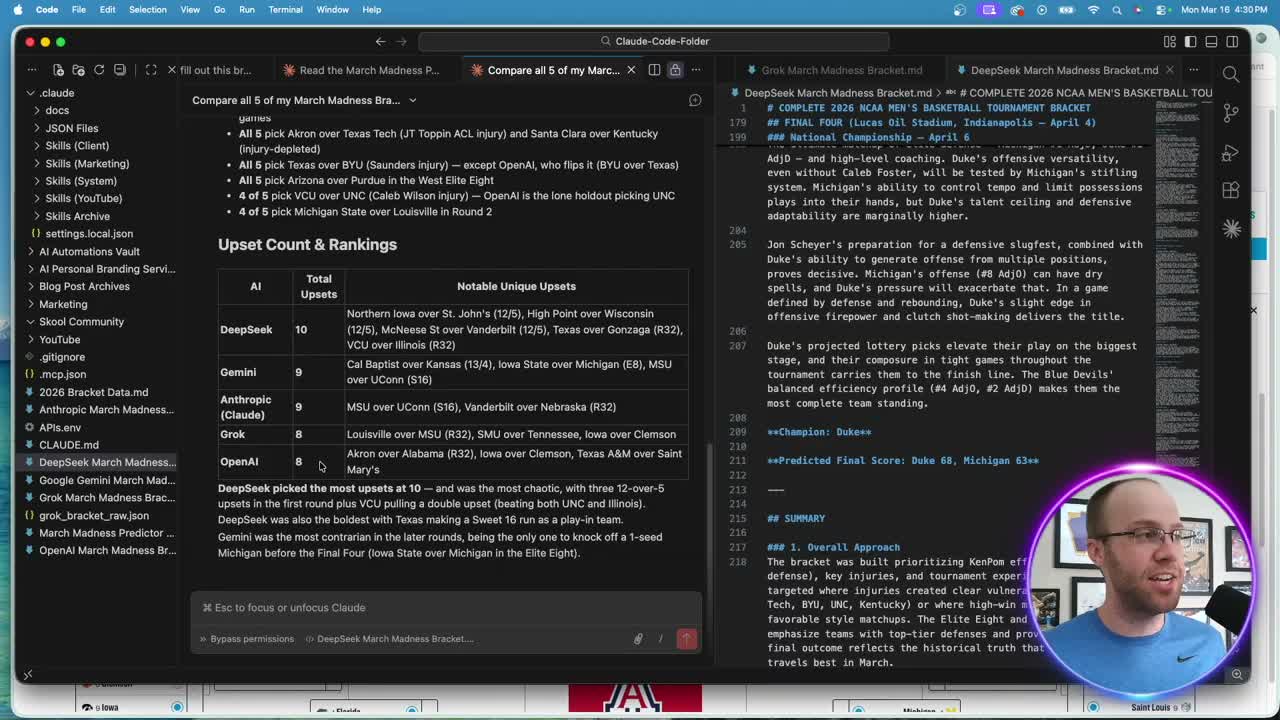Click the slash command icon in the chat input
This screenshot has height=720, width=1280.
pos(660,639)
